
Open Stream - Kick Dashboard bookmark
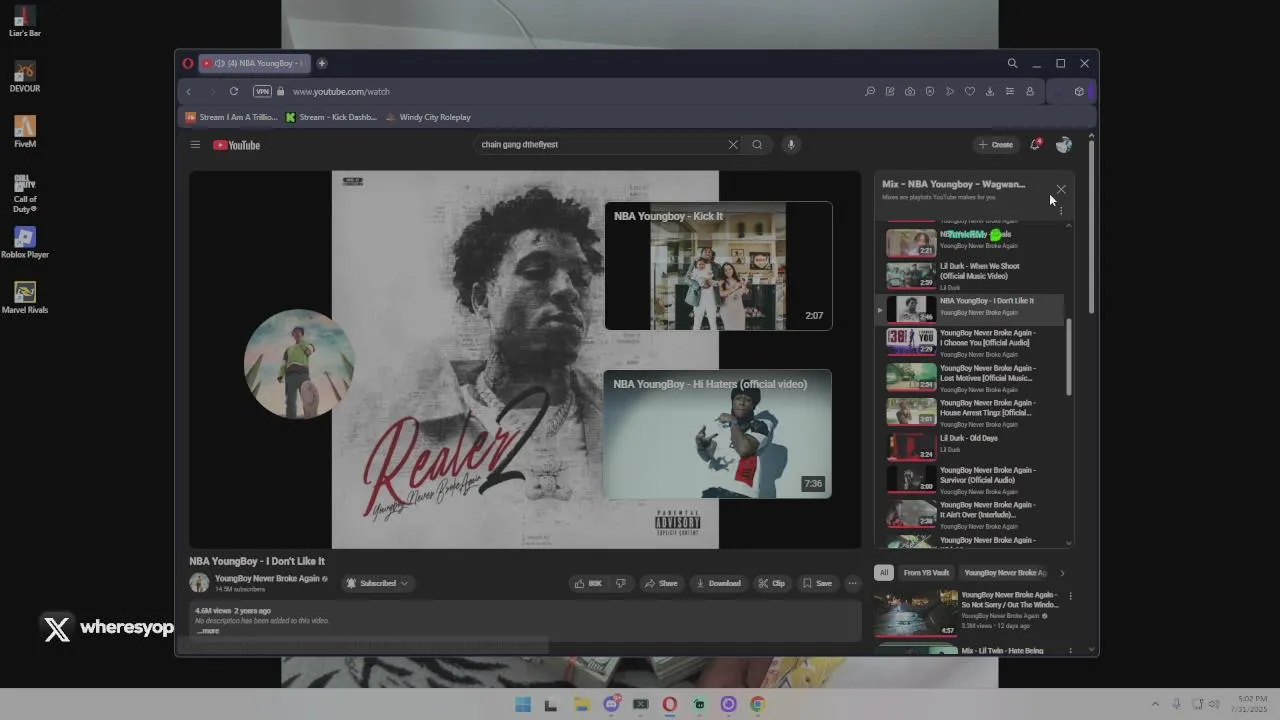[332, 117]
